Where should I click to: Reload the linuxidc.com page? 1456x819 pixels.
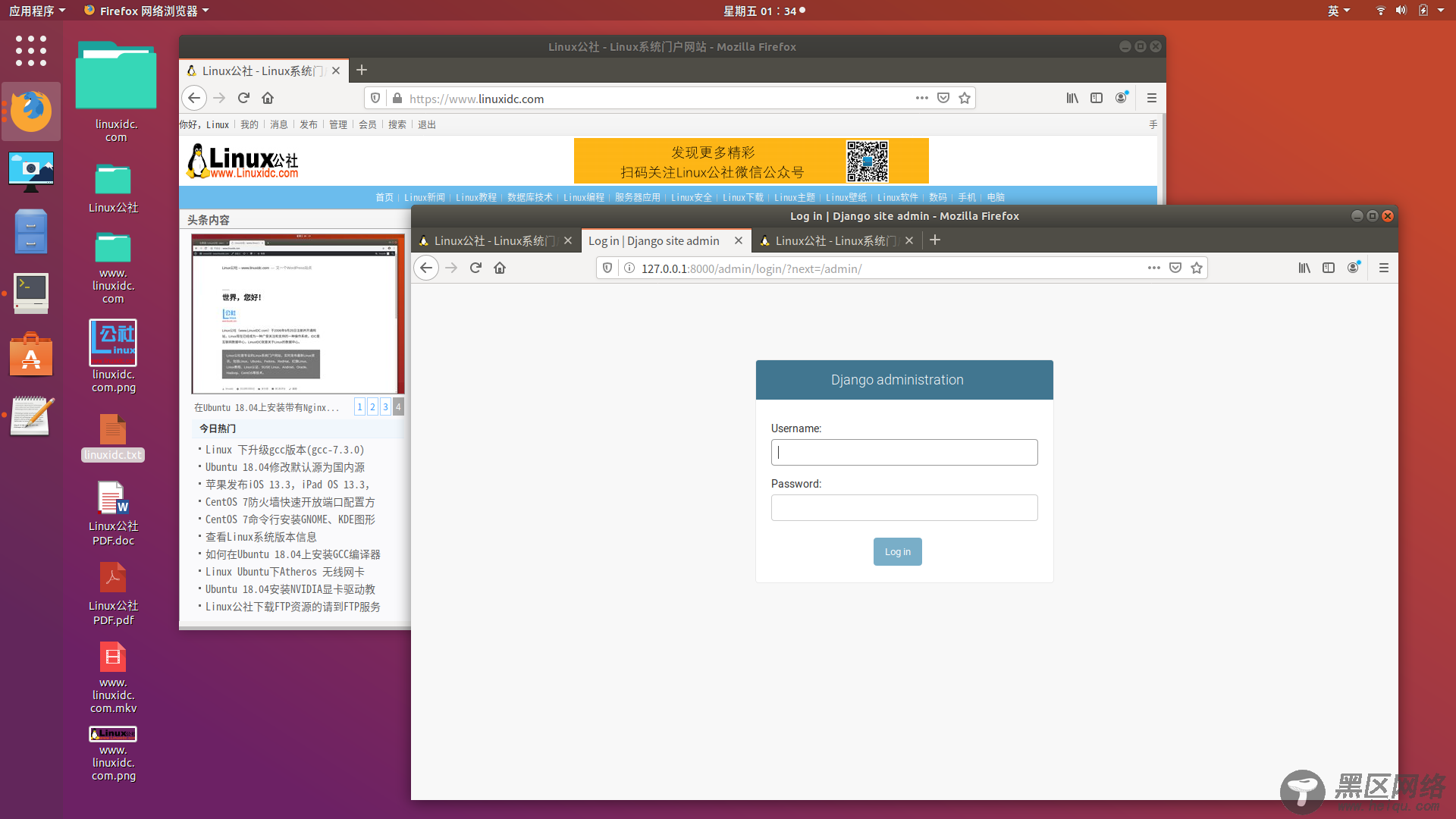(243, 98)
